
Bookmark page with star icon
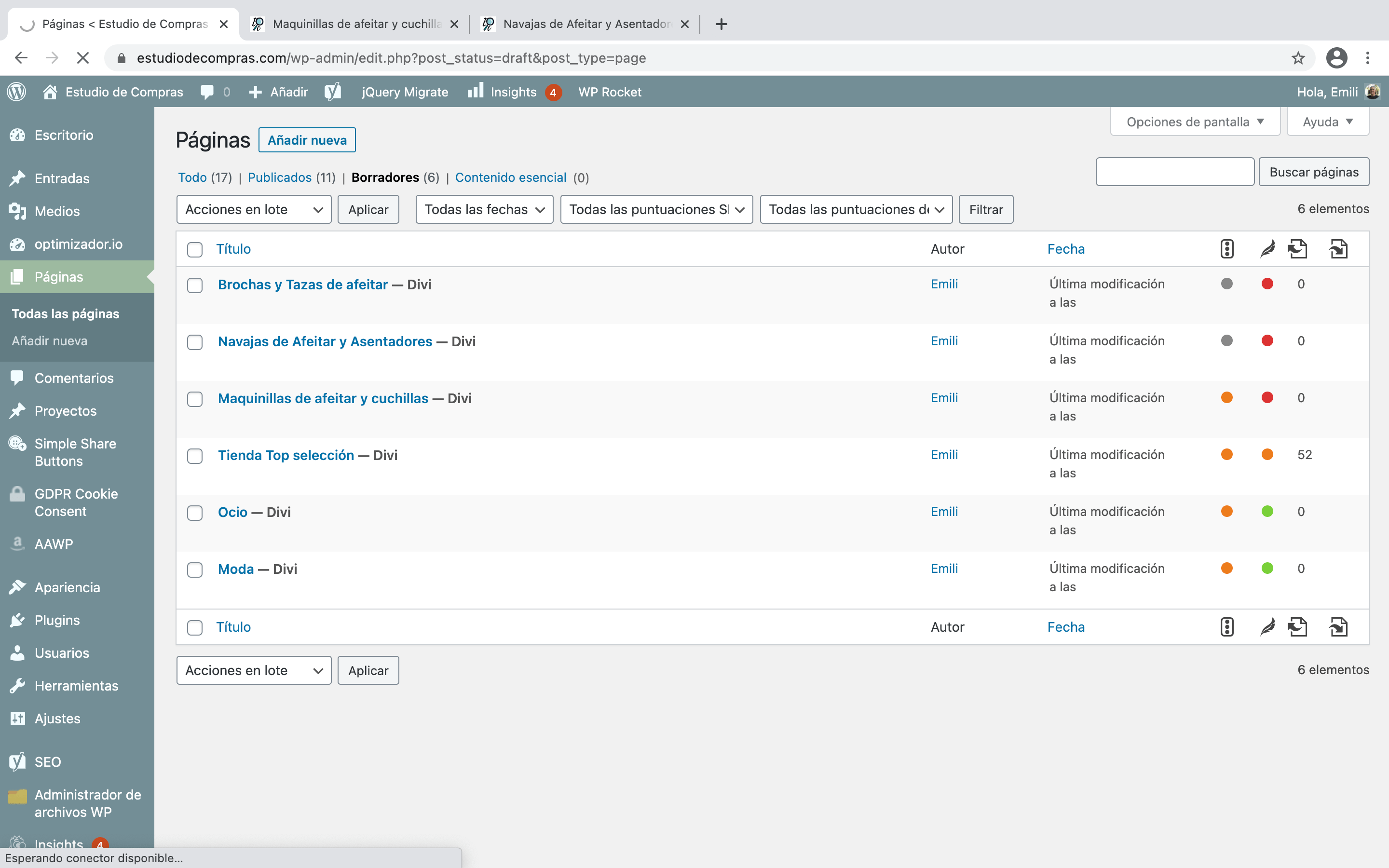(x=1298, y=58)
